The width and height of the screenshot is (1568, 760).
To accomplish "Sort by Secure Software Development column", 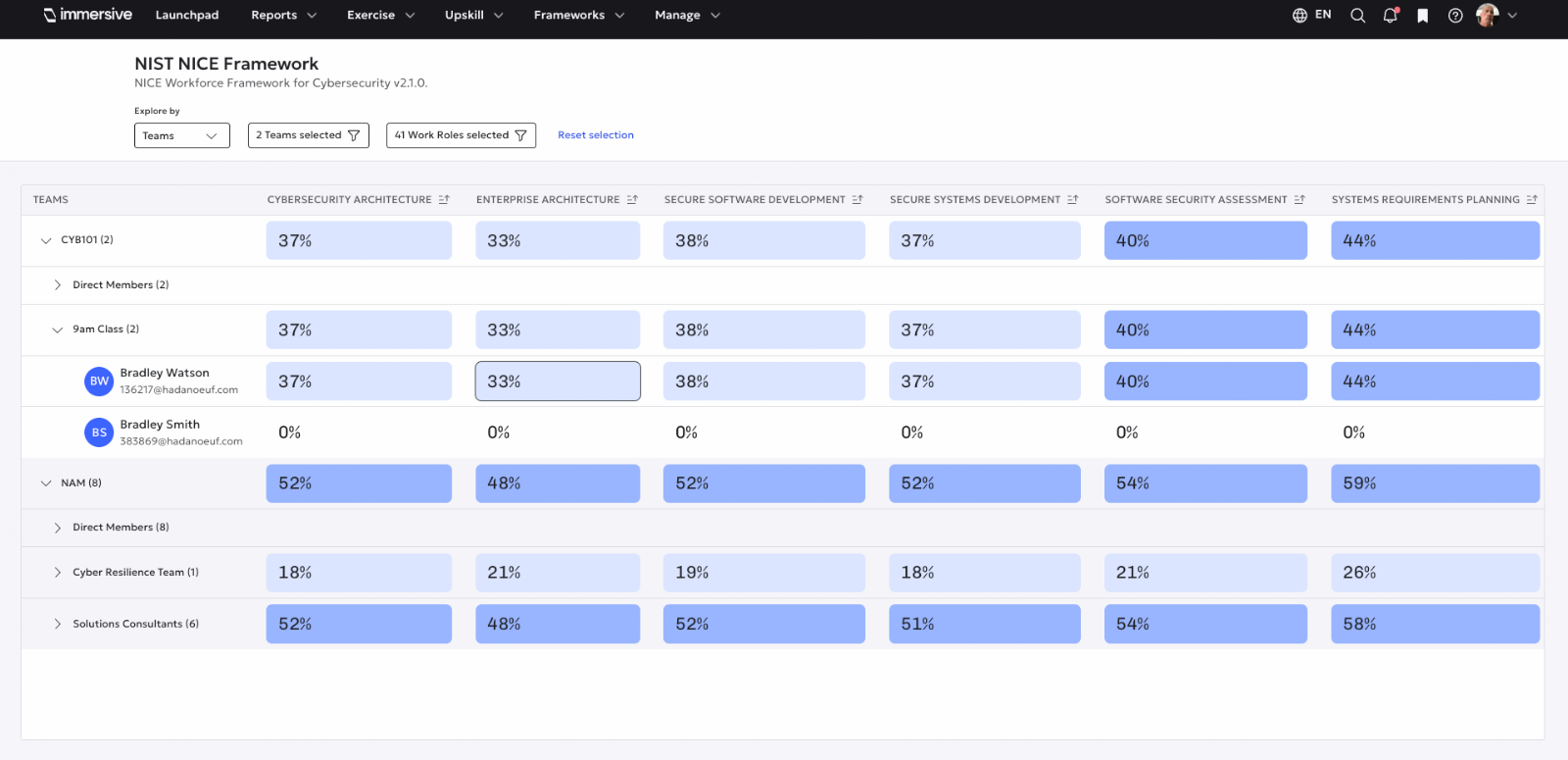I will point(857,199).
